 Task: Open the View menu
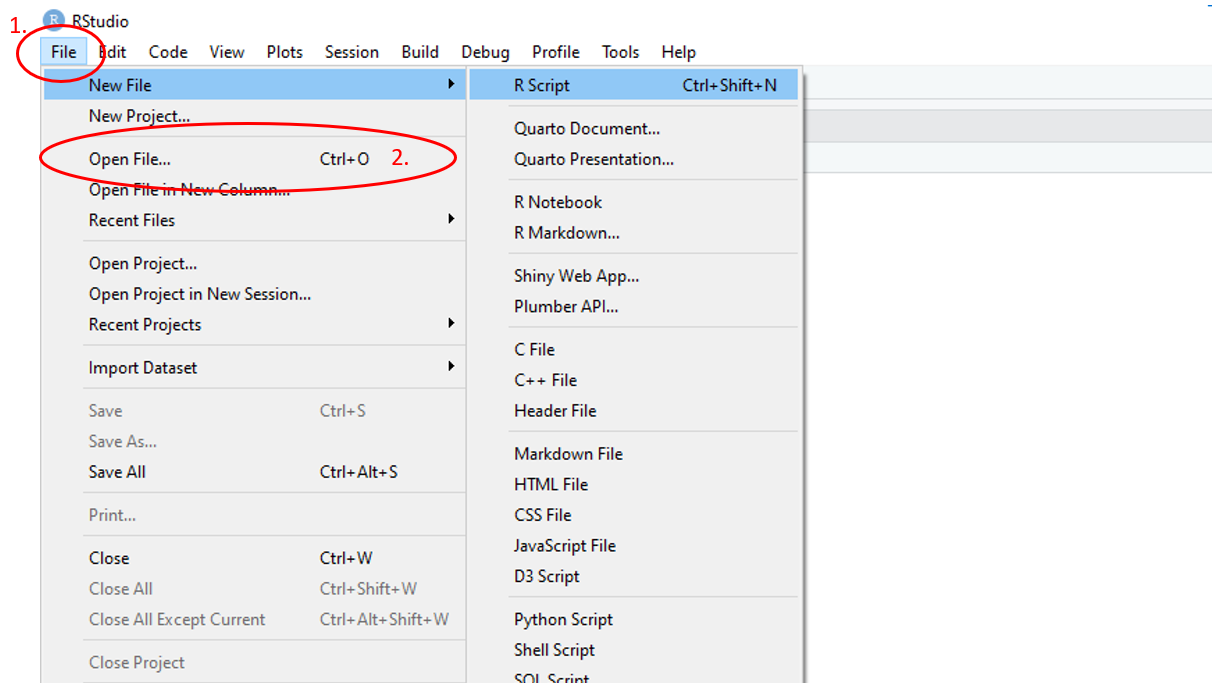[227, 52]
